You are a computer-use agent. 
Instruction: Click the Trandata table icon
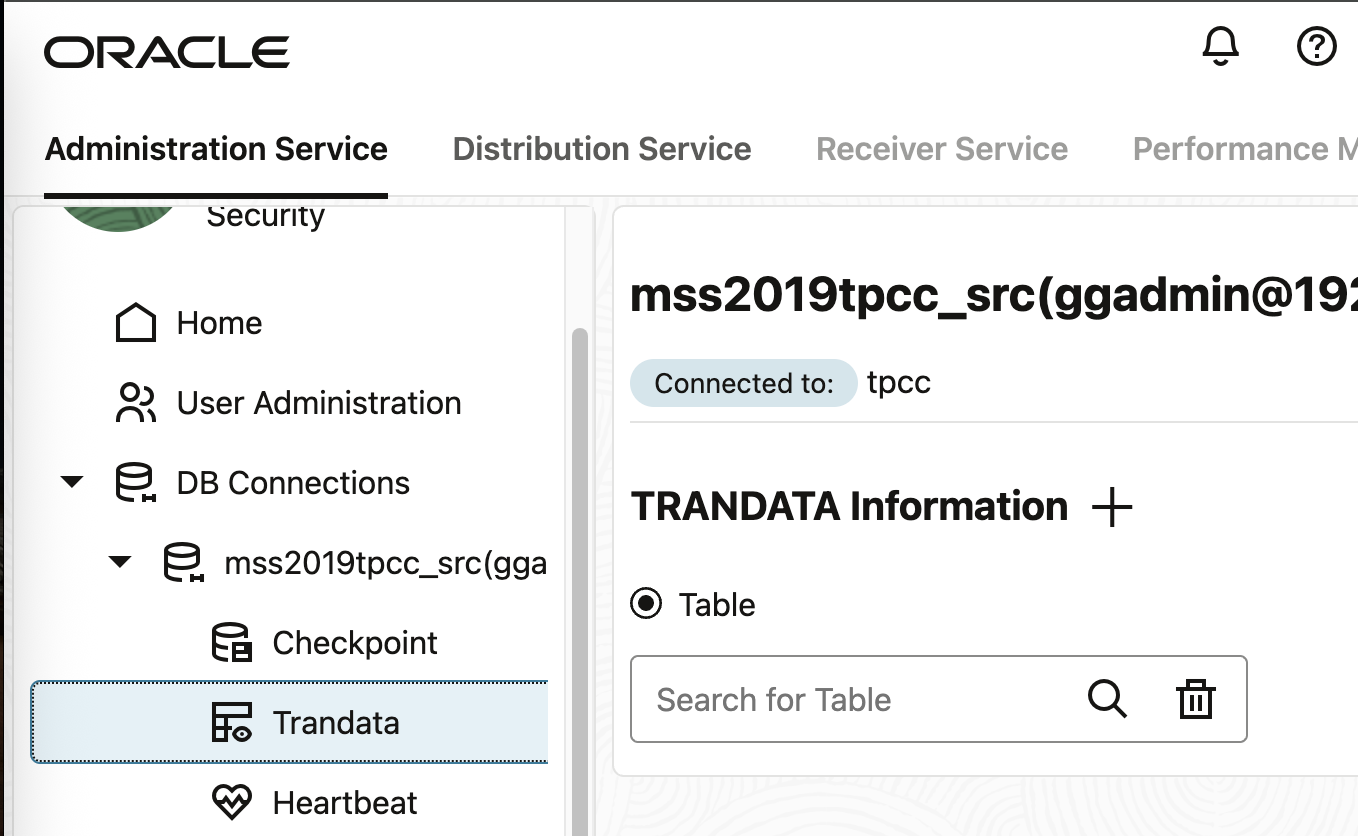click(x=232, y=722)
